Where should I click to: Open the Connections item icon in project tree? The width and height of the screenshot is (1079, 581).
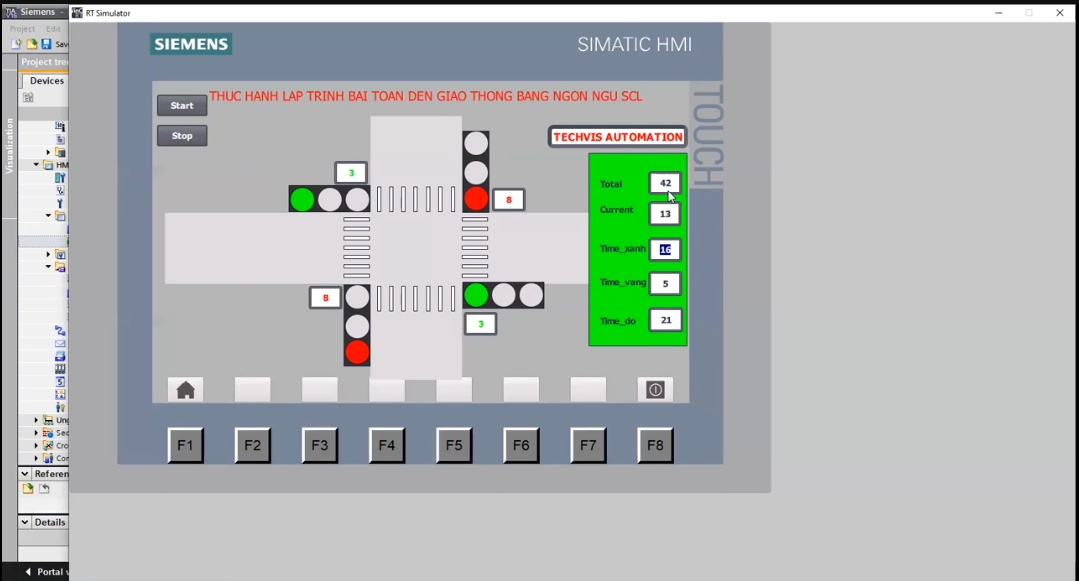click(x=60, y=330)
